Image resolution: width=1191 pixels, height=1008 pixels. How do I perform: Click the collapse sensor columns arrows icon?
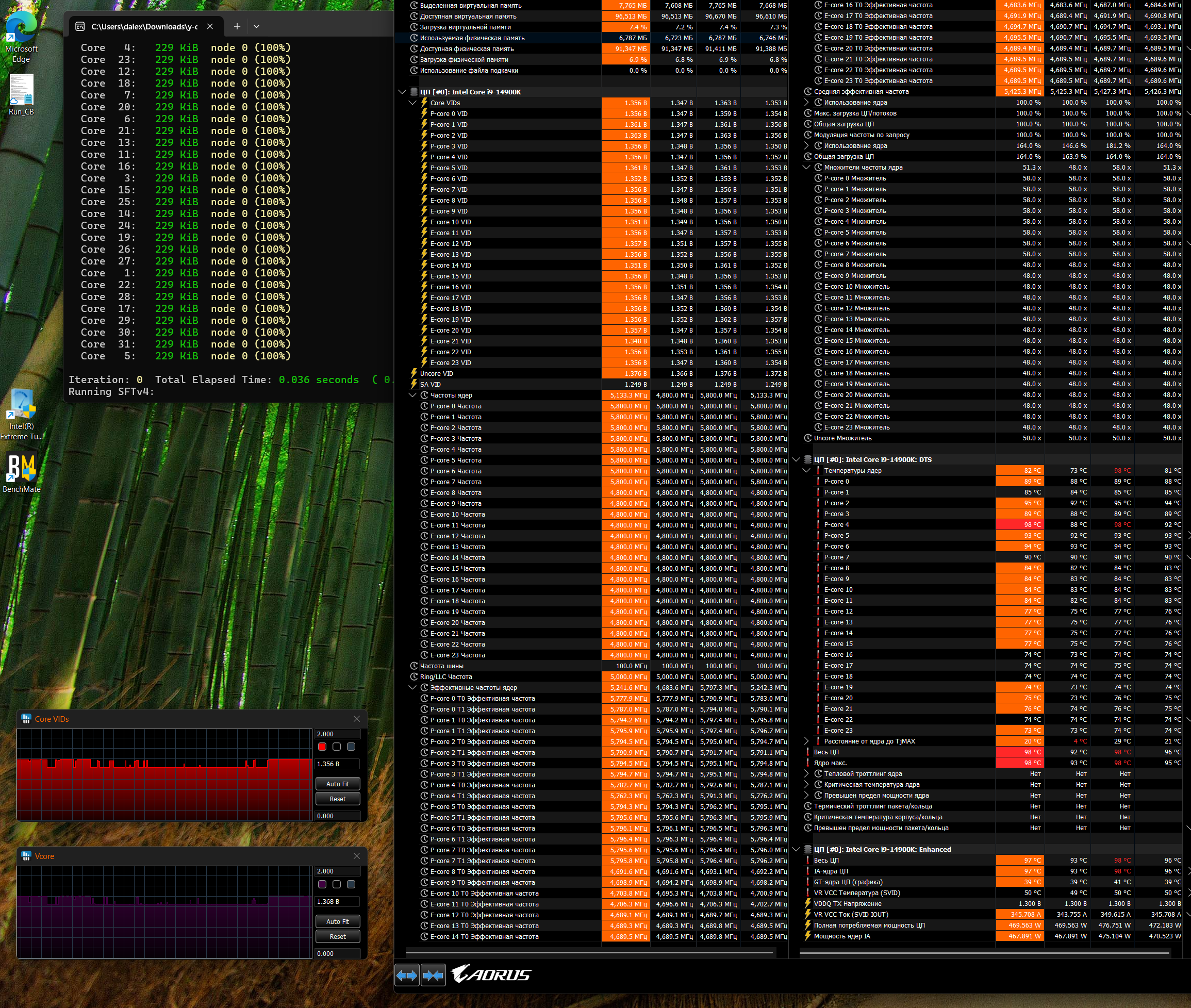433,975
